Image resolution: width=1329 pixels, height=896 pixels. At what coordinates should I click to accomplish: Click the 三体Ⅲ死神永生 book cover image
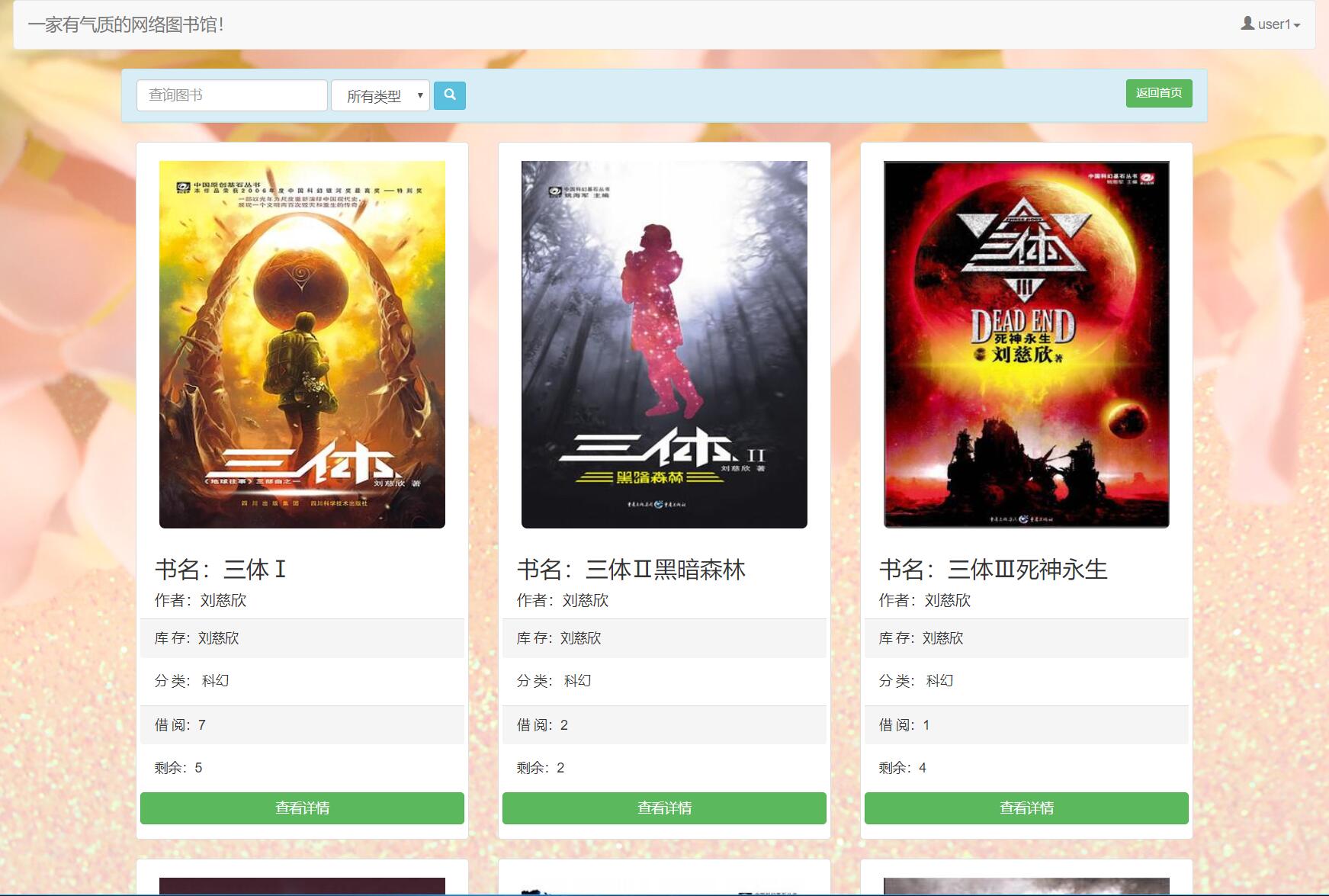tap(1026, 344)
